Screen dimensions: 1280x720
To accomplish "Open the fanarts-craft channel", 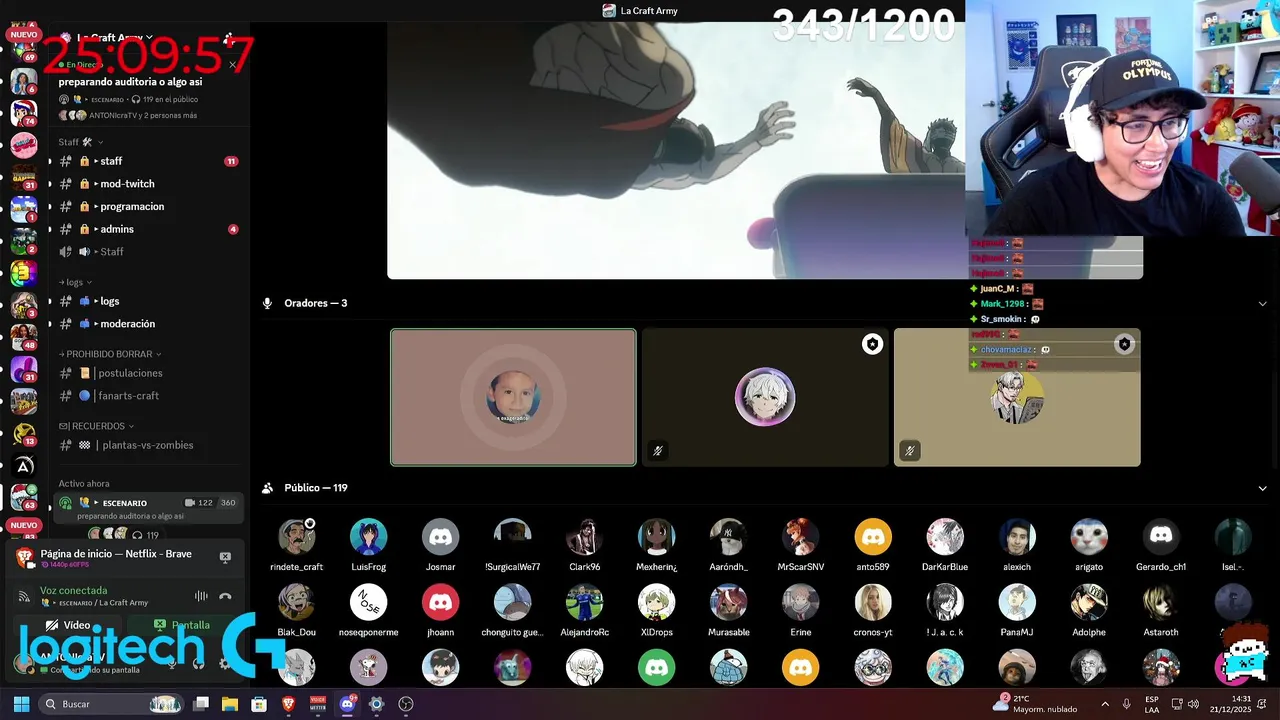I will (x=147, y=396).
